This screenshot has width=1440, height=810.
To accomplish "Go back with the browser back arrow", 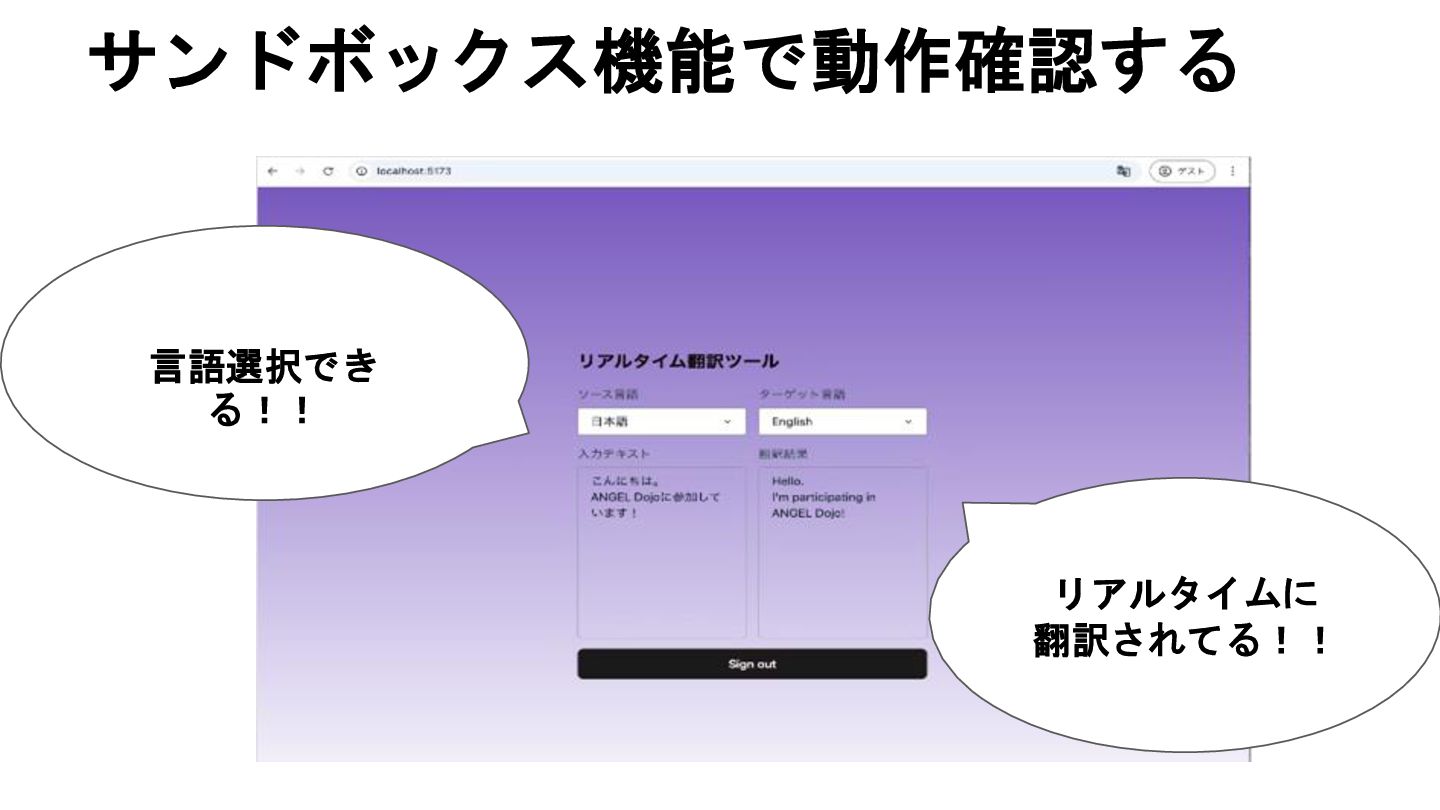I will [x=273, y=171].
